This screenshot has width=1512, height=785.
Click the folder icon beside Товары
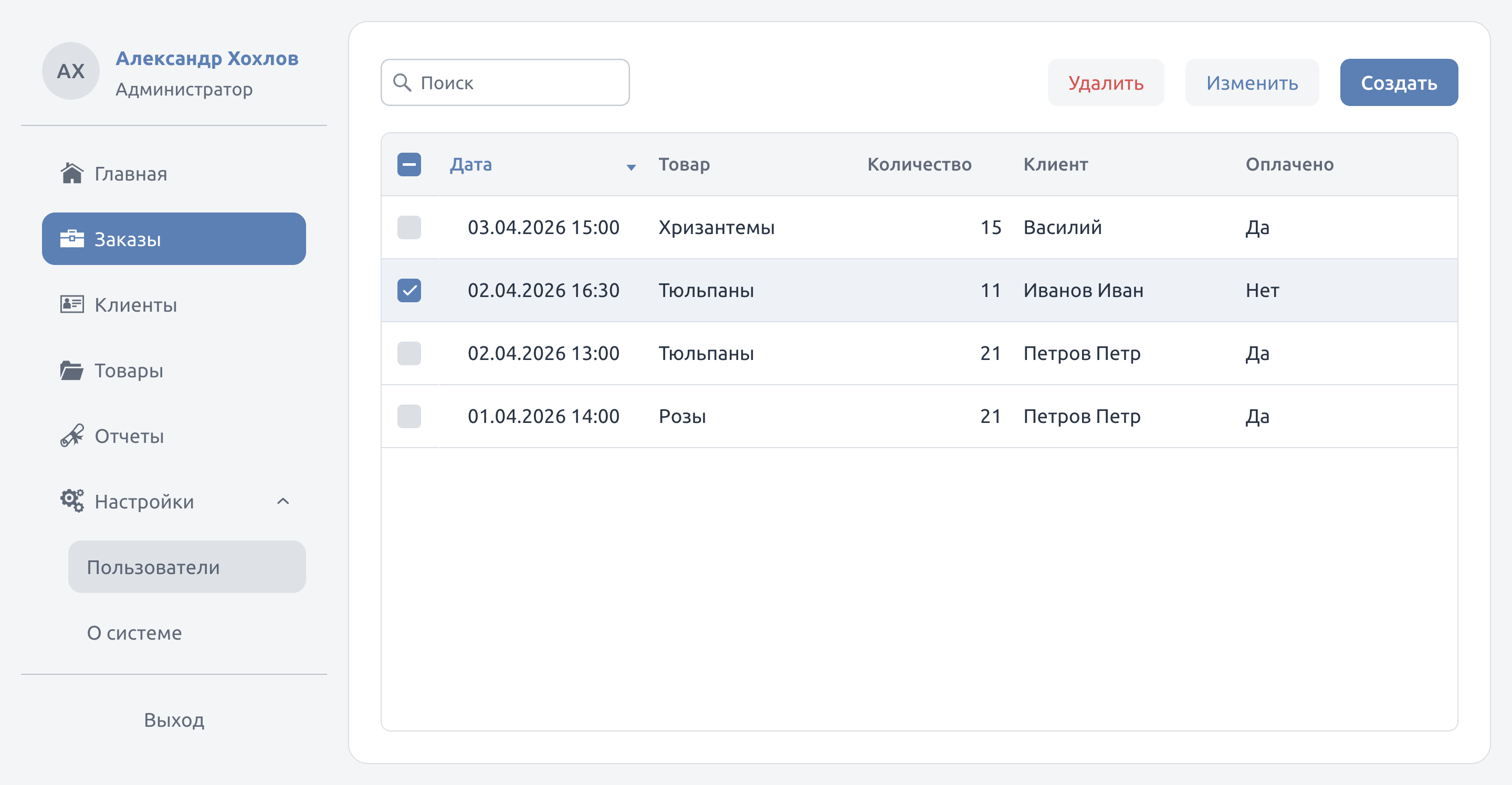click(71, 370)
